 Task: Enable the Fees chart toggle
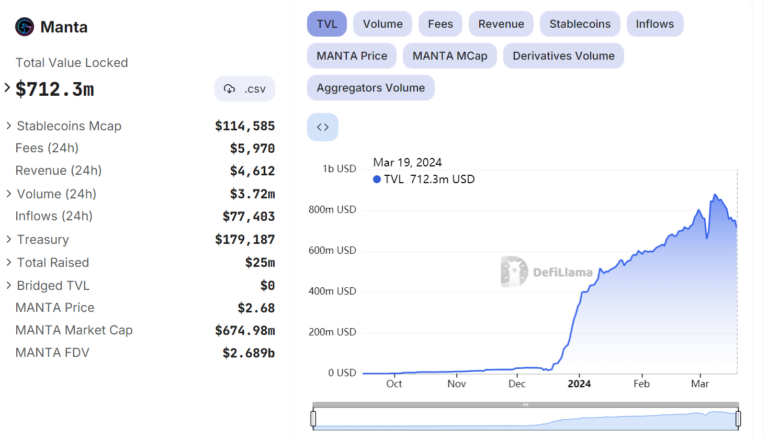click(x=439, y=23)
